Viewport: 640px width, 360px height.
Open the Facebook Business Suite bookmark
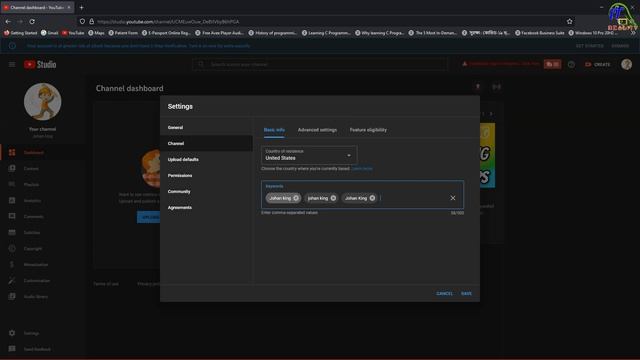(539, 33)
